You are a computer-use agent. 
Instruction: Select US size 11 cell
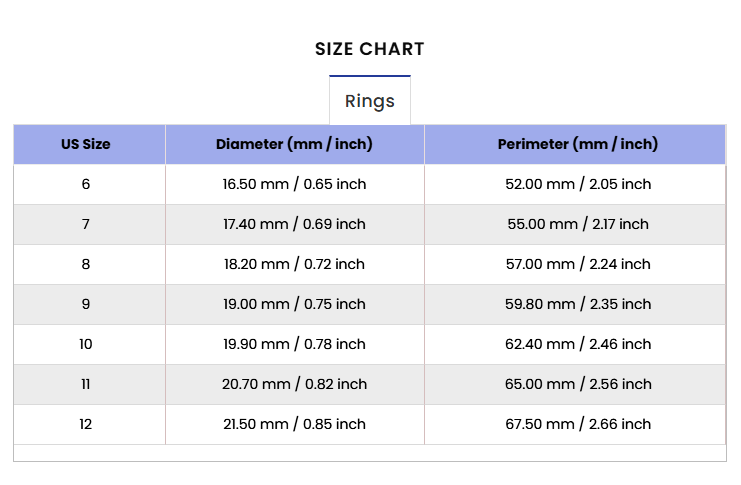pyautogui.click(x=86, y=384)
